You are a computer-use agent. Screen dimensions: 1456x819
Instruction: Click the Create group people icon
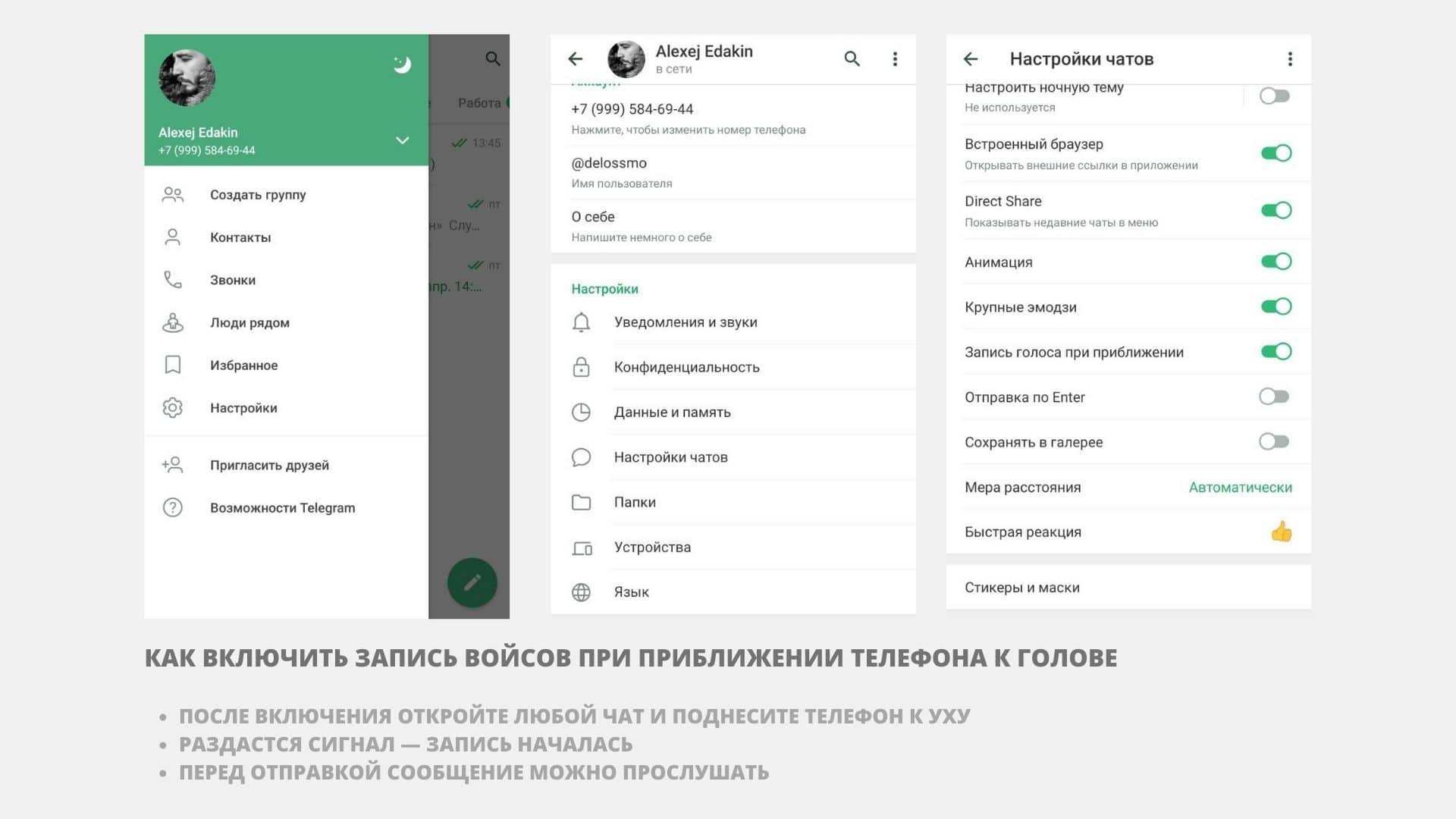[x=173, y=195]
